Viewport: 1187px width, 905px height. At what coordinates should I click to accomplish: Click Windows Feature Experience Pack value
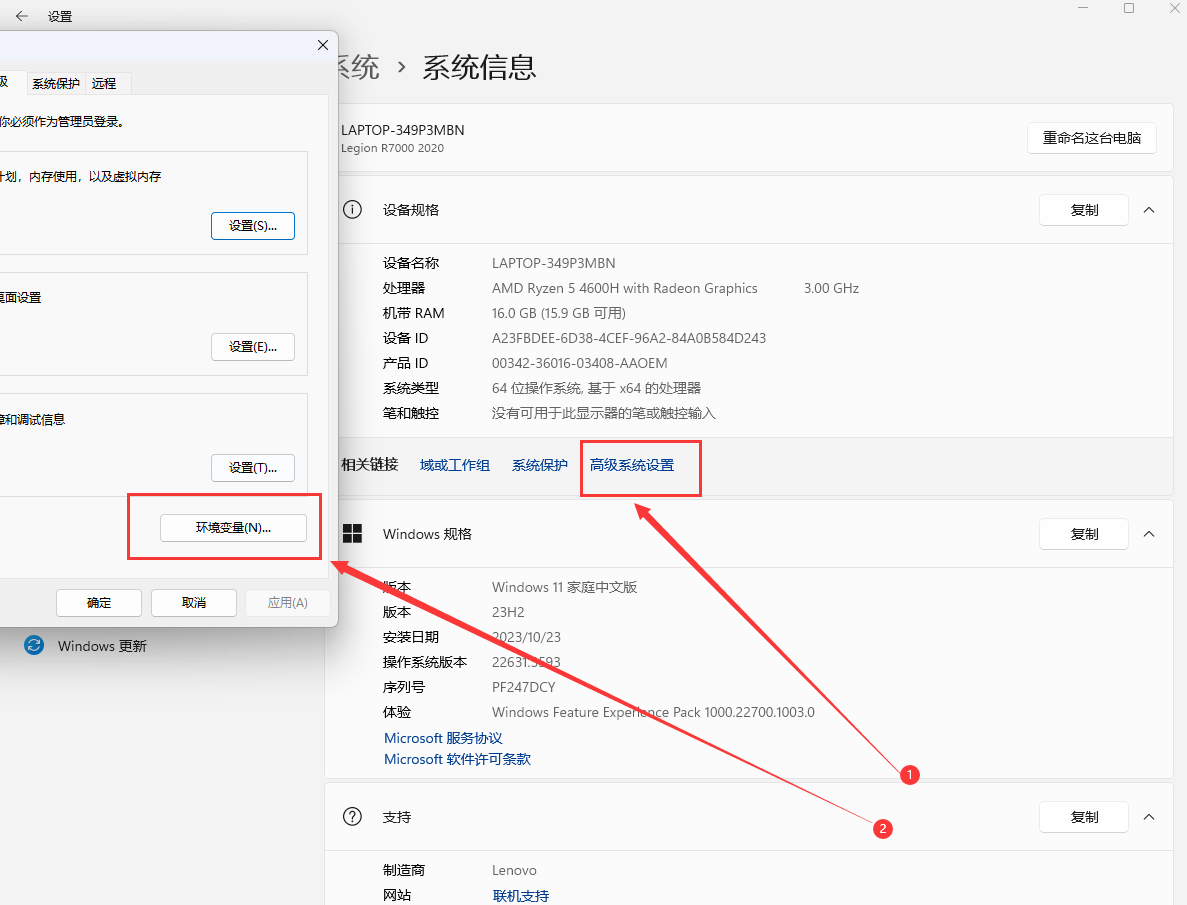[653, 712]
